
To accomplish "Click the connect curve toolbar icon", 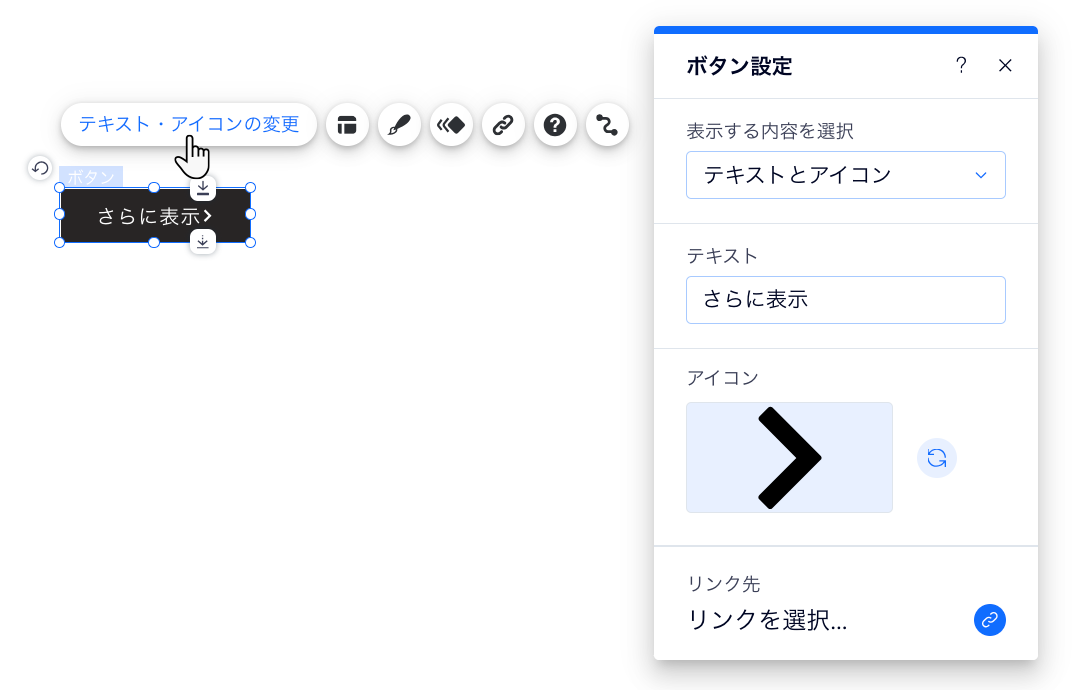I will pyautogui.click(x=608, y=125).
